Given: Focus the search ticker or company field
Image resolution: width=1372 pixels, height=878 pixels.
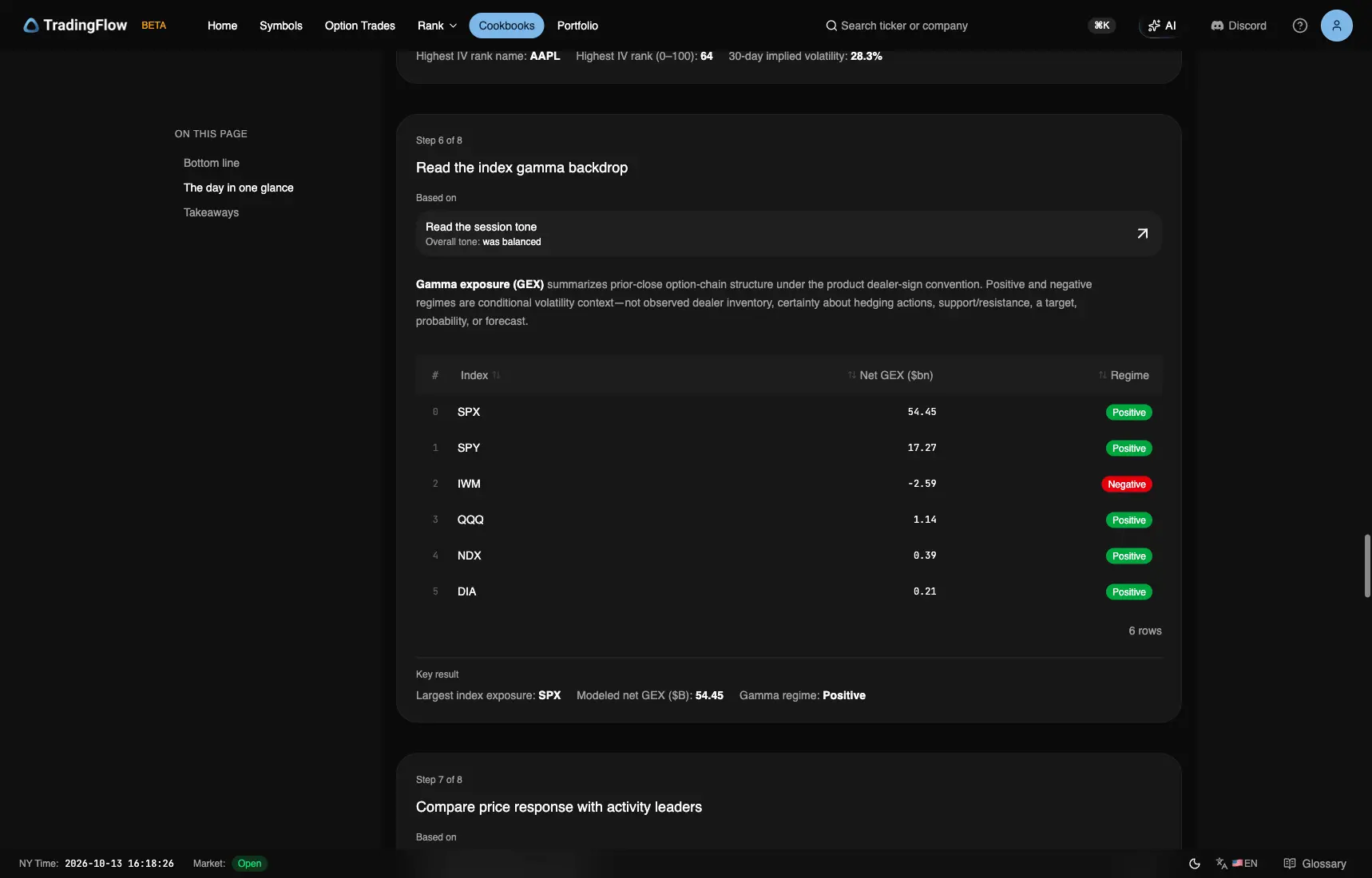Looking at the screenshot, I should [x=904, y=26].
